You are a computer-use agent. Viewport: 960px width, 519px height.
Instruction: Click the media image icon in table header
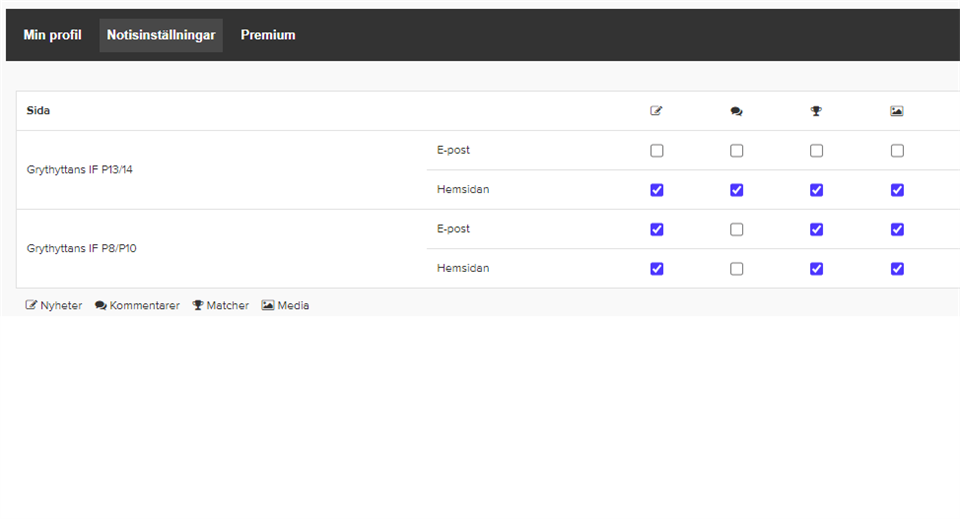point(897,111)
